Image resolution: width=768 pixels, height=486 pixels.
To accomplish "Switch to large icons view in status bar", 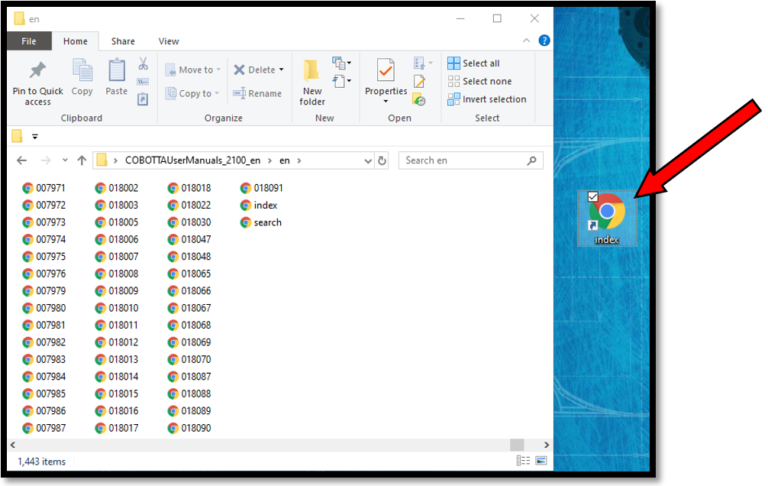I will tap(541, 460).
